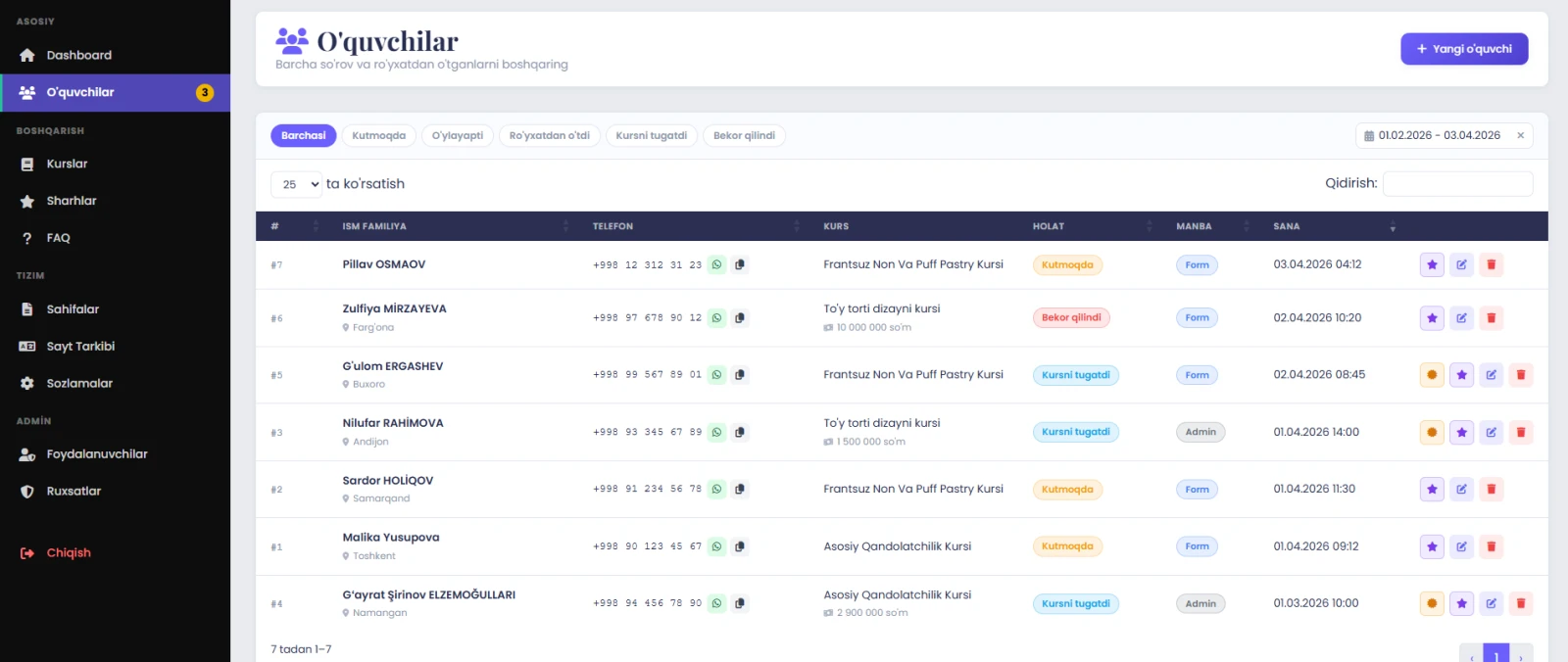Click edit icon in Zulfiya MİRZAYEVA's row
Viewport: 1568px width, 662px height.
coord(1461,317)
